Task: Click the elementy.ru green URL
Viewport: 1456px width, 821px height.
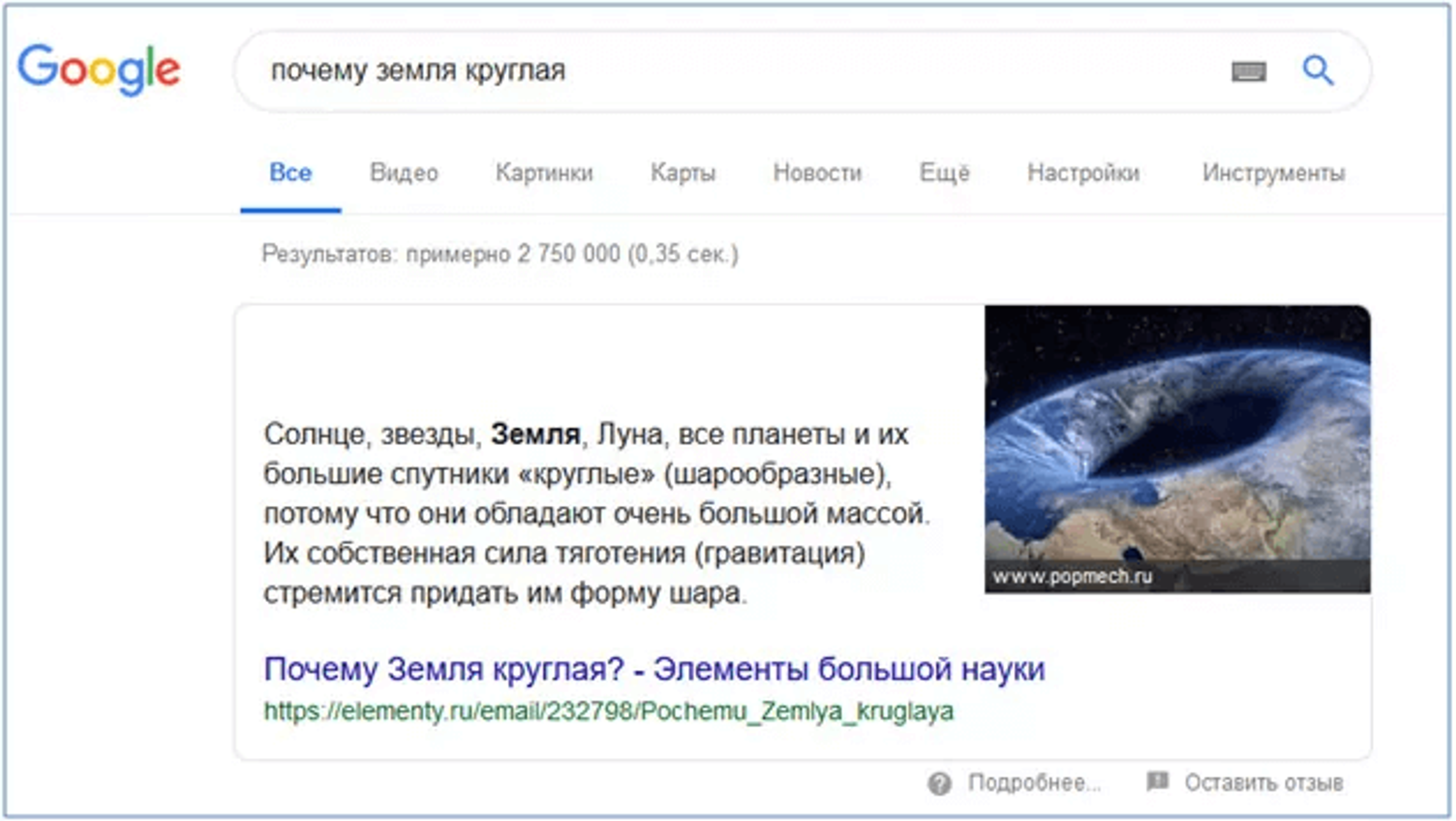Action: [x=609, y=711]
